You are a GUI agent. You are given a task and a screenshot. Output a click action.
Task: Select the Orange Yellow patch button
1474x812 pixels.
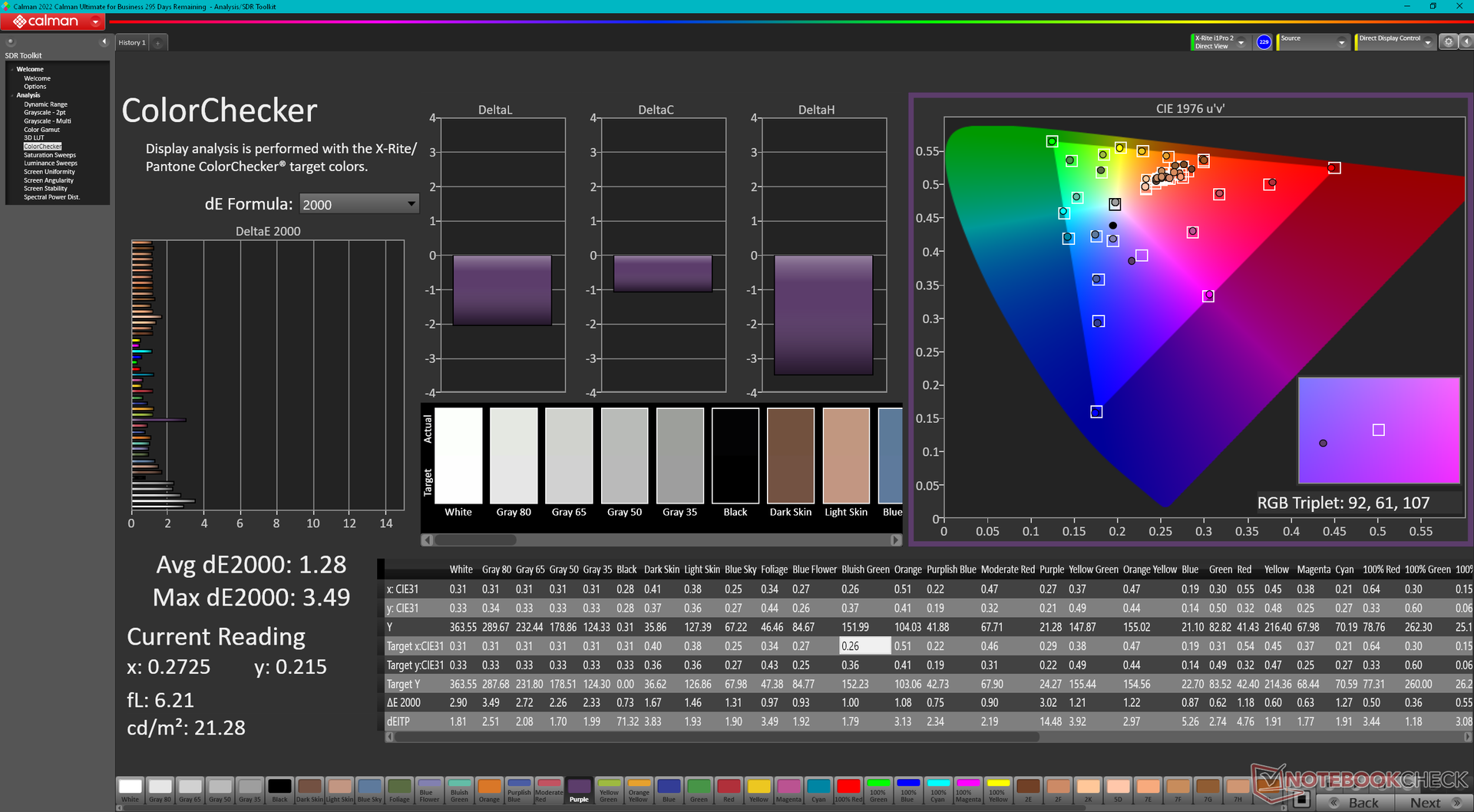tap(639, 790)
